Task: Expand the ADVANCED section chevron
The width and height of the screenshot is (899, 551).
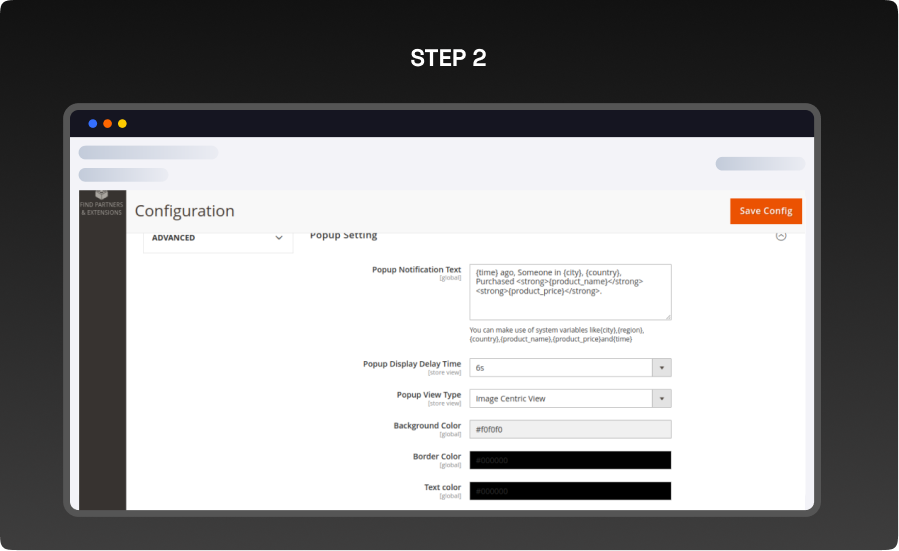Action: 279,238
